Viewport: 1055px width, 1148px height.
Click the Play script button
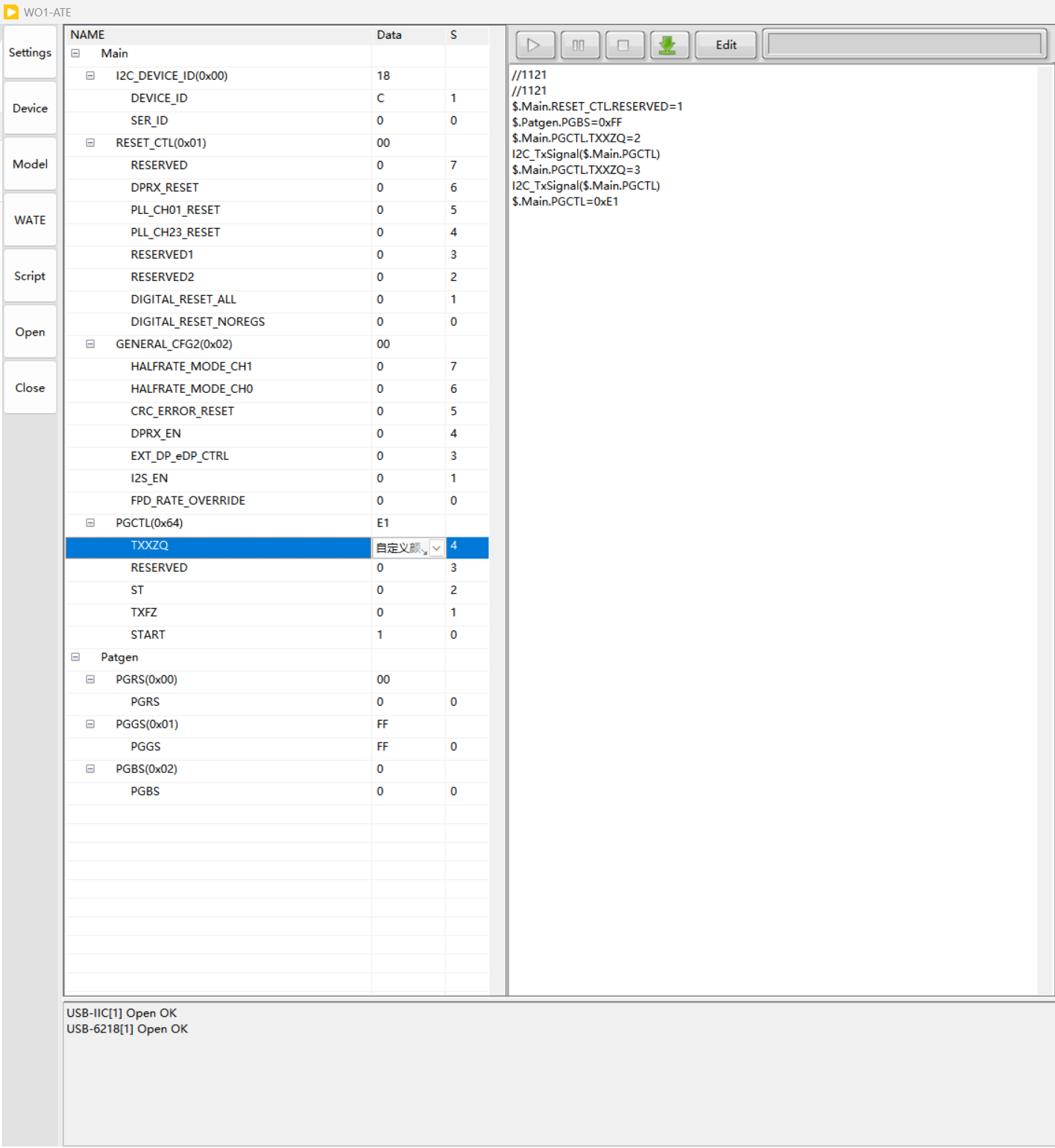point(535,45)
